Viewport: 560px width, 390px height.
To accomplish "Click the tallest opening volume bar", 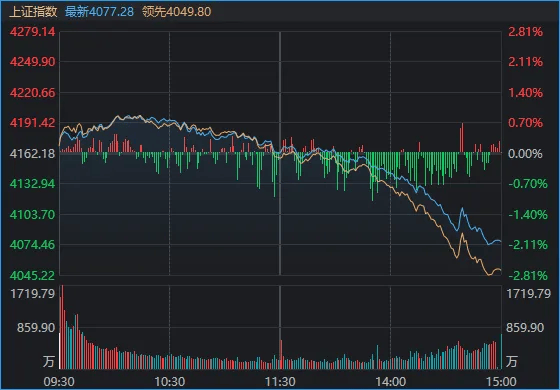I will pos(62,327).
